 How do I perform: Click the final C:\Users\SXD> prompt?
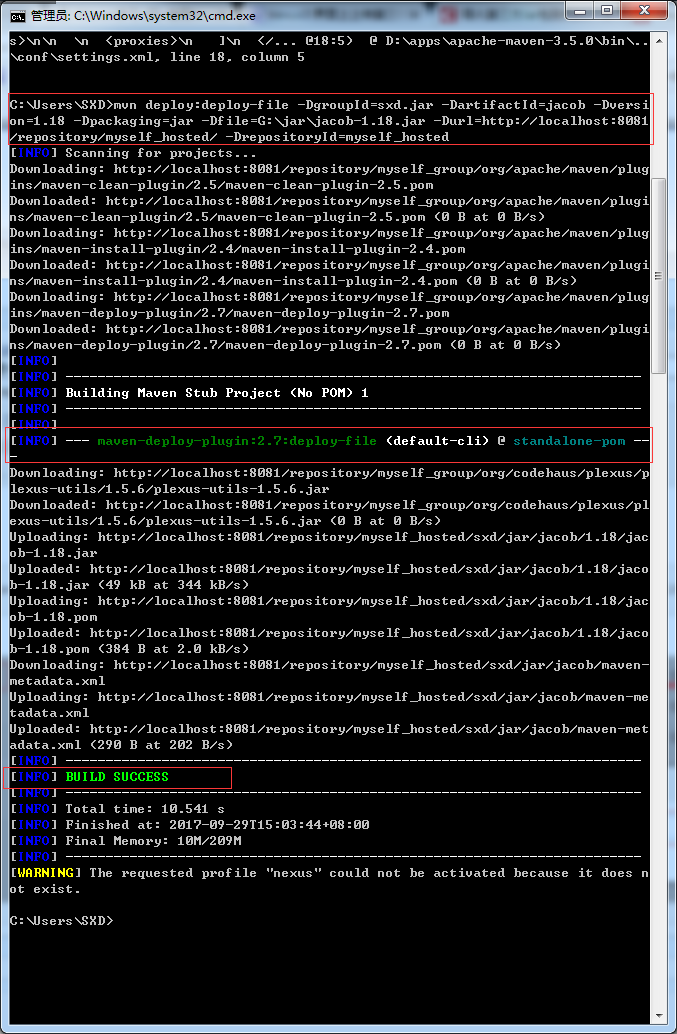tap(61, 921)
